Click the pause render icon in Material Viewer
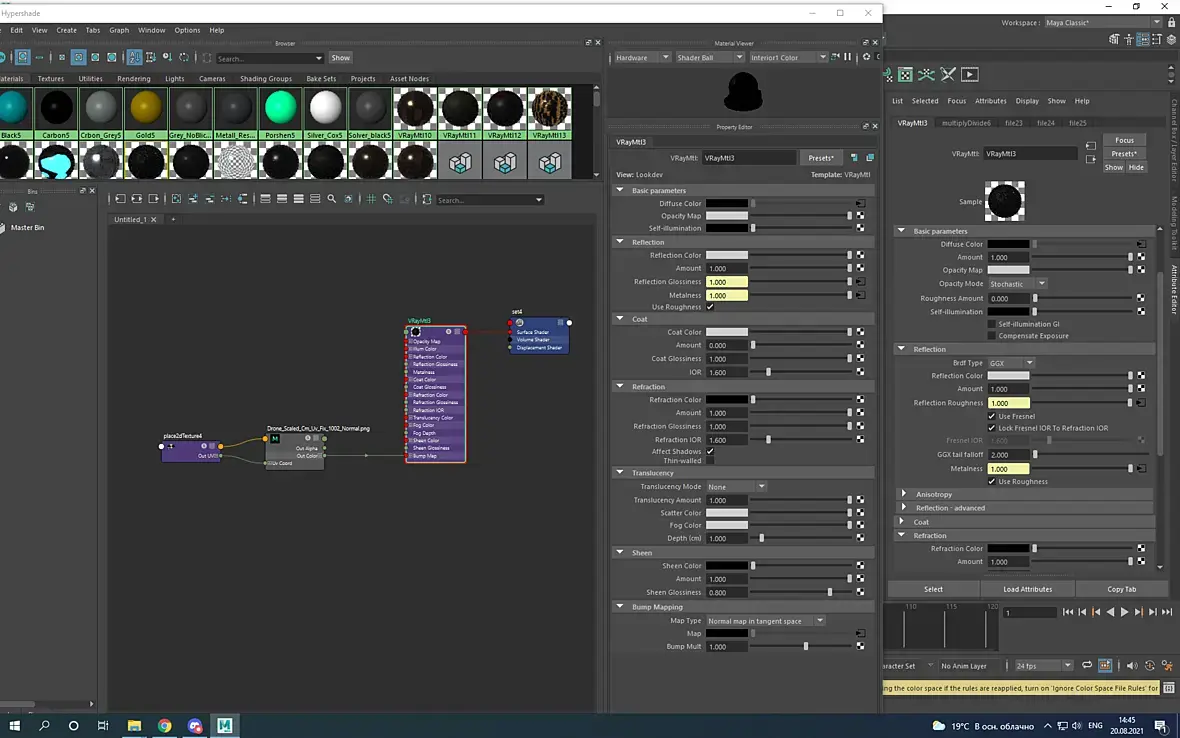Screen dimensions: 1180x738 point(848,57)
